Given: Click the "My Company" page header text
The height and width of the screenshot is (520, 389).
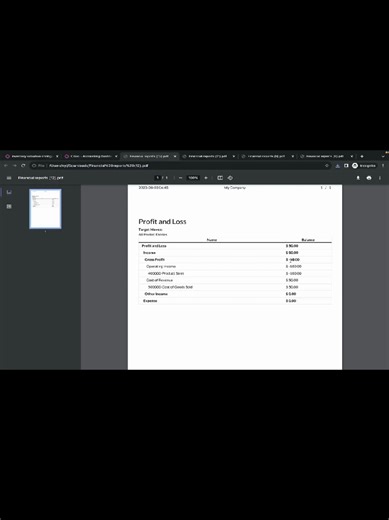Looking at the screenshot, I should [235, 188].
